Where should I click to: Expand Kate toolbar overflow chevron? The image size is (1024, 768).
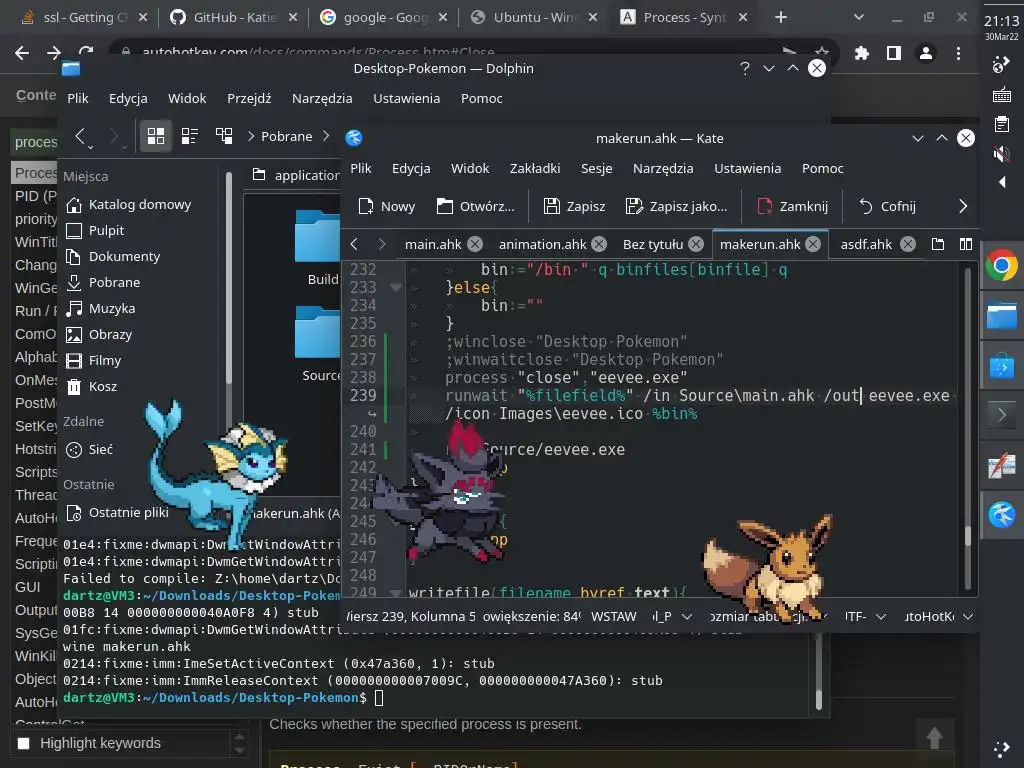pyautogui.click(x=963, y=206)
